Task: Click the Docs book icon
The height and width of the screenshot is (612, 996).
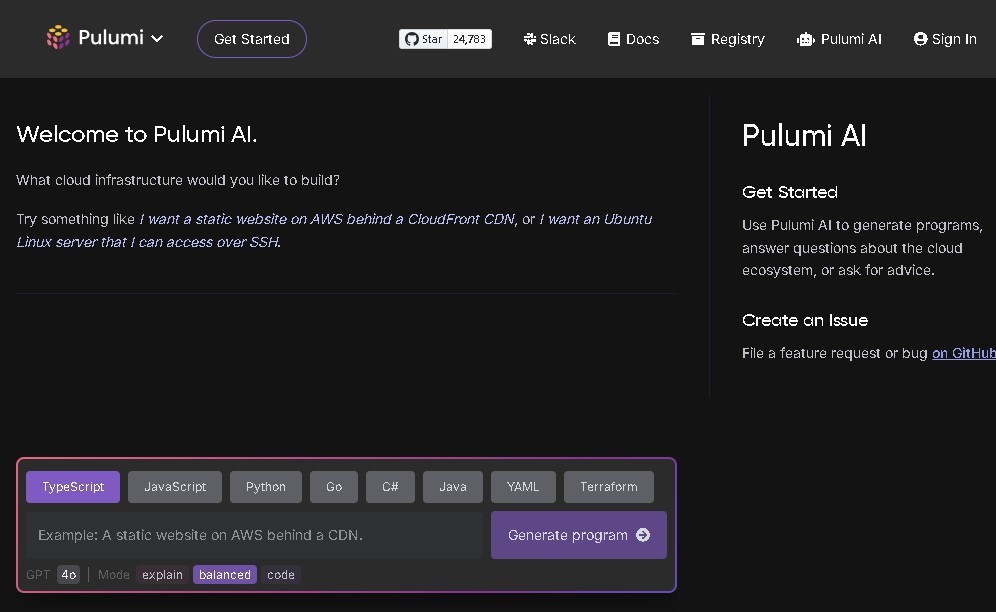Action: point(614,39)
